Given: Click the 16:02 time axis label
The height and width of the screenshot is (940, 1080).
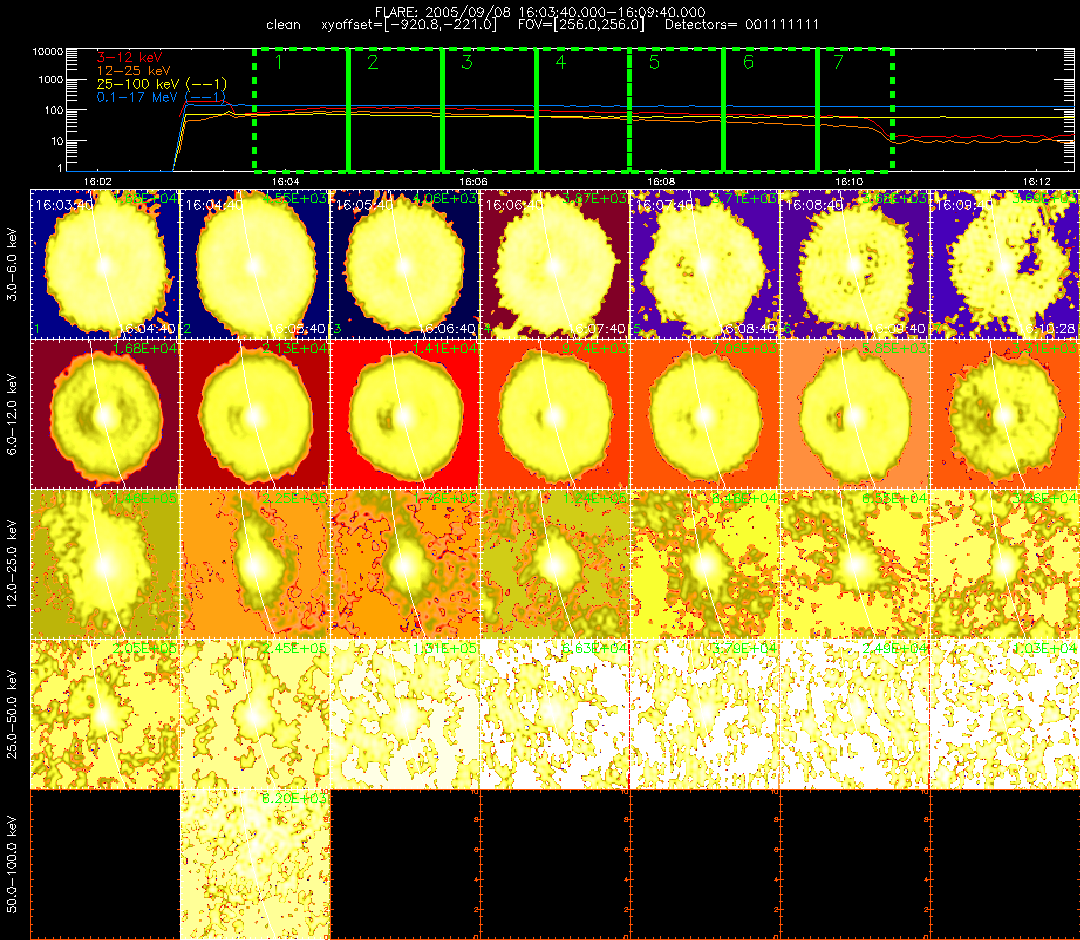Looking at the screenshot, I should coord(97,181).
